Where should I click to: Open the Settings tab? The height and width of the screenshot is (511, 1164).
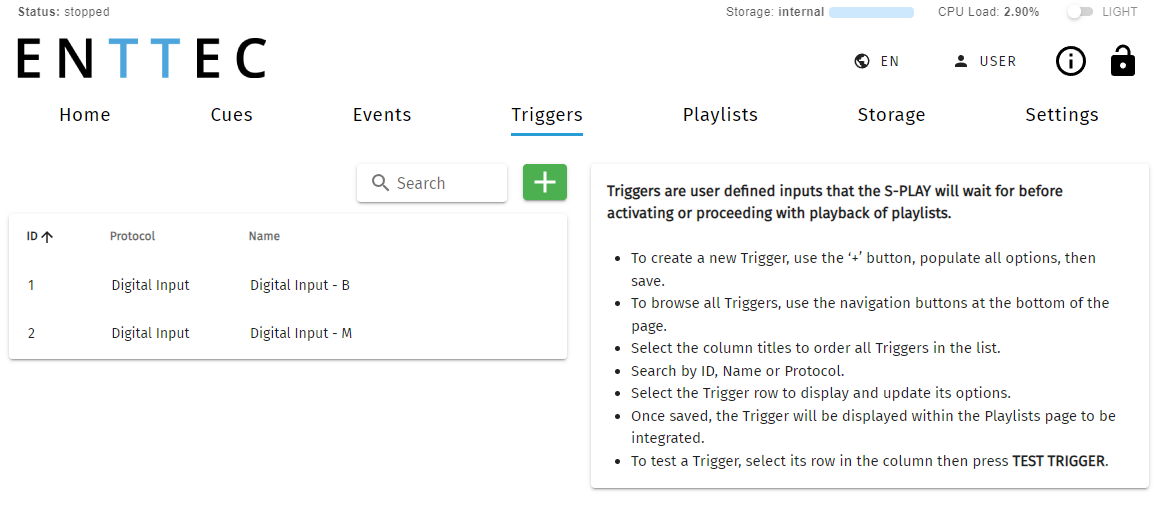click(1062, 115)
